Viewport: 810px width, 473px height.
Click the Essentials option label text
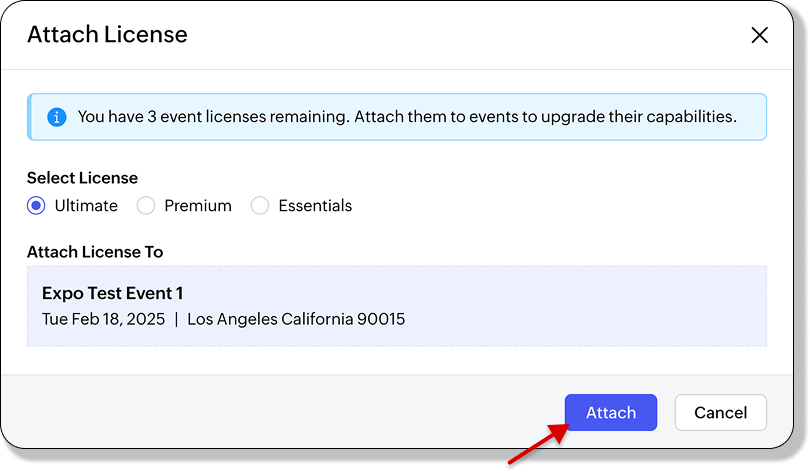tap(315, 206)
